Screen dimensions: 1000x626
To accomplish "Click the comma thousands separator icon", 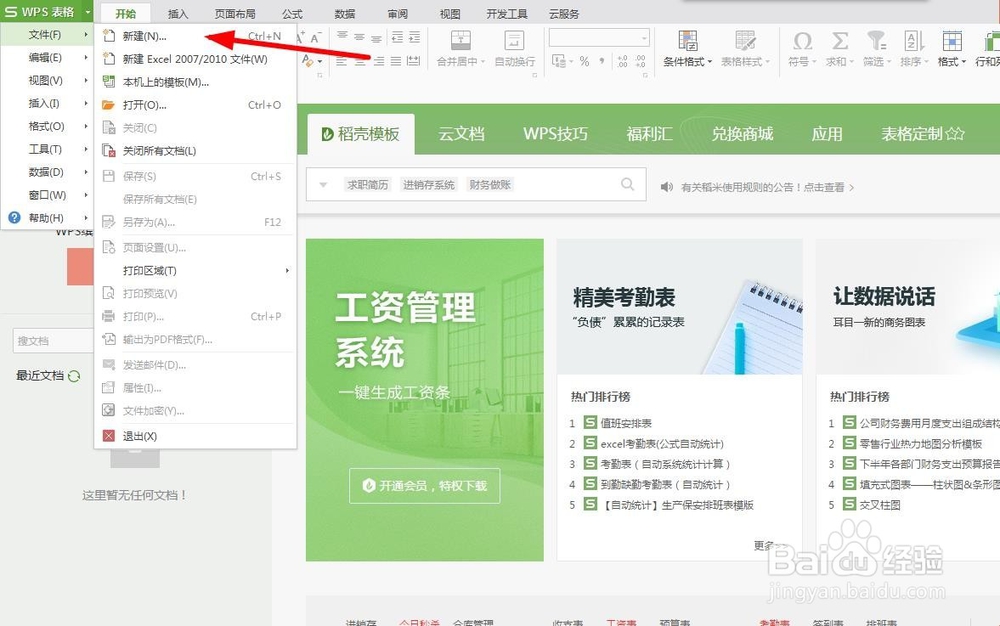I will click(602, 61).
